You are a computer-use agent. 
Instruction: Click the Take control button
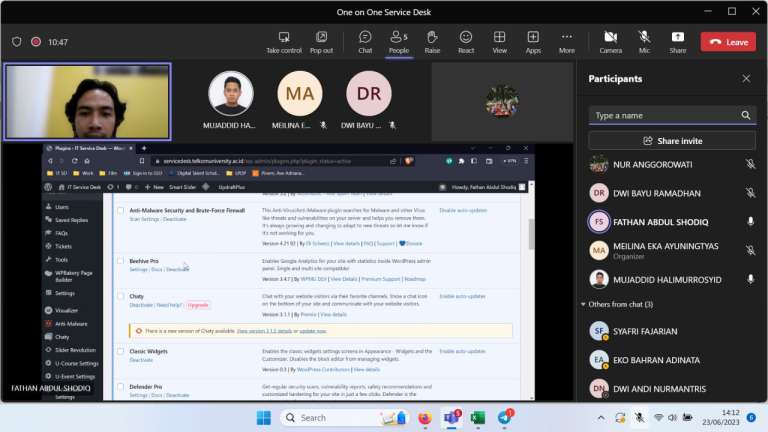284,42
